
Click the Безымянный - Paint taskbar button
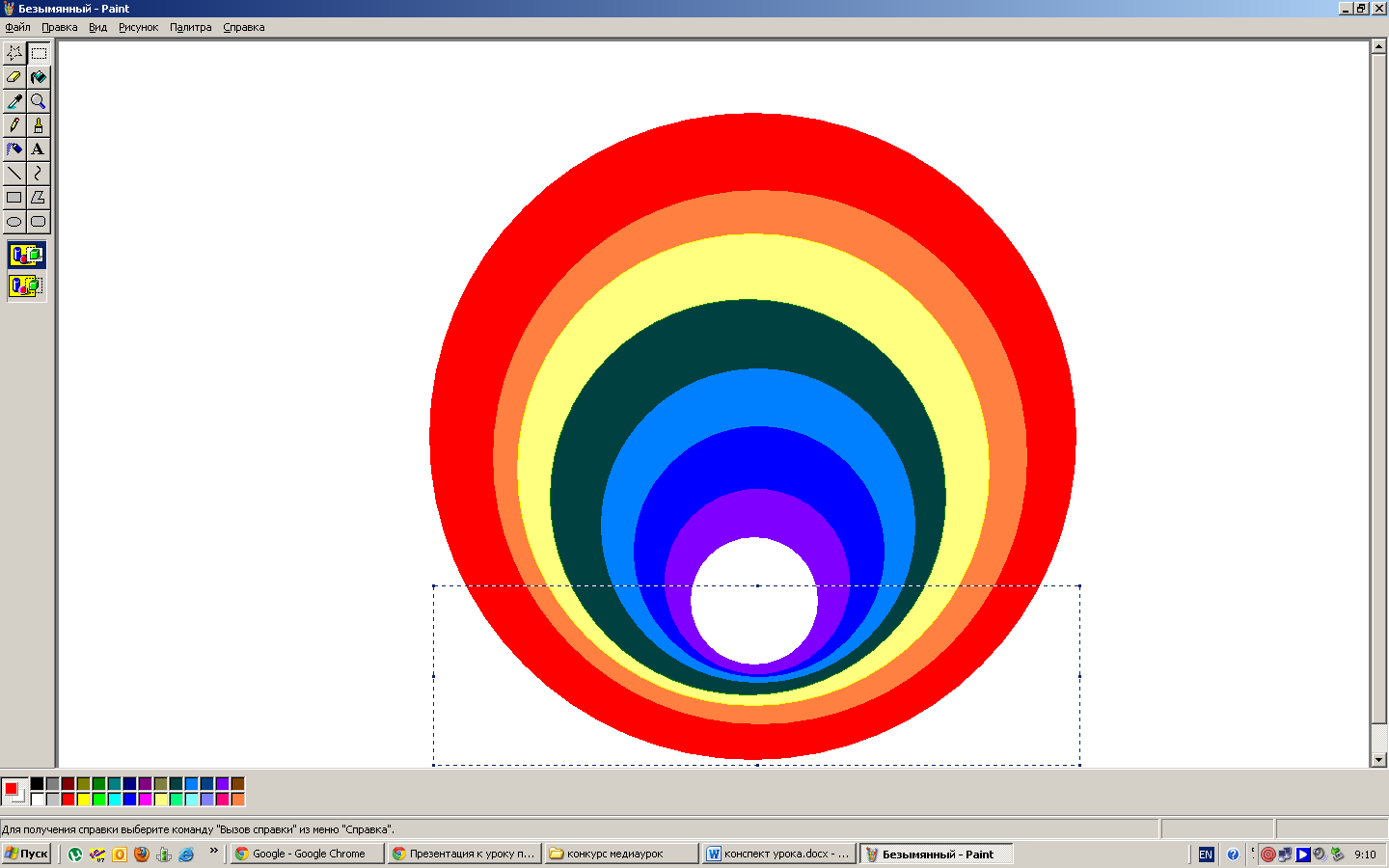coord(936,854)
